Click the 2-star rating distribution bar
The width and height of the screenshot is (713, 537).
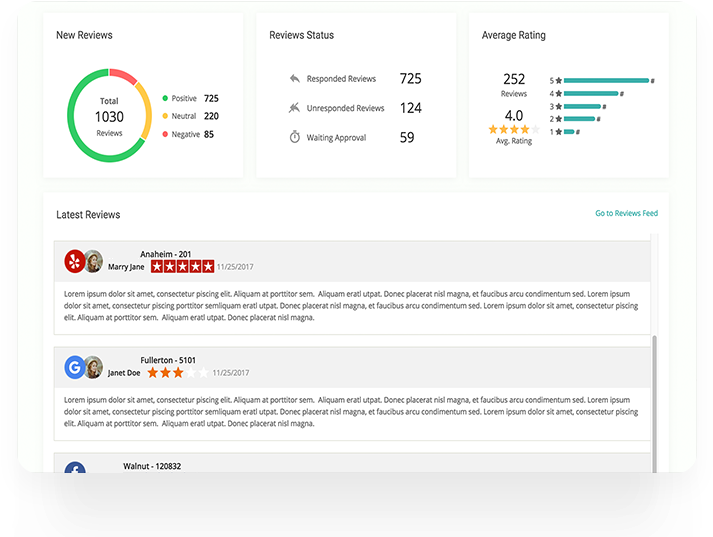[579, 119]
